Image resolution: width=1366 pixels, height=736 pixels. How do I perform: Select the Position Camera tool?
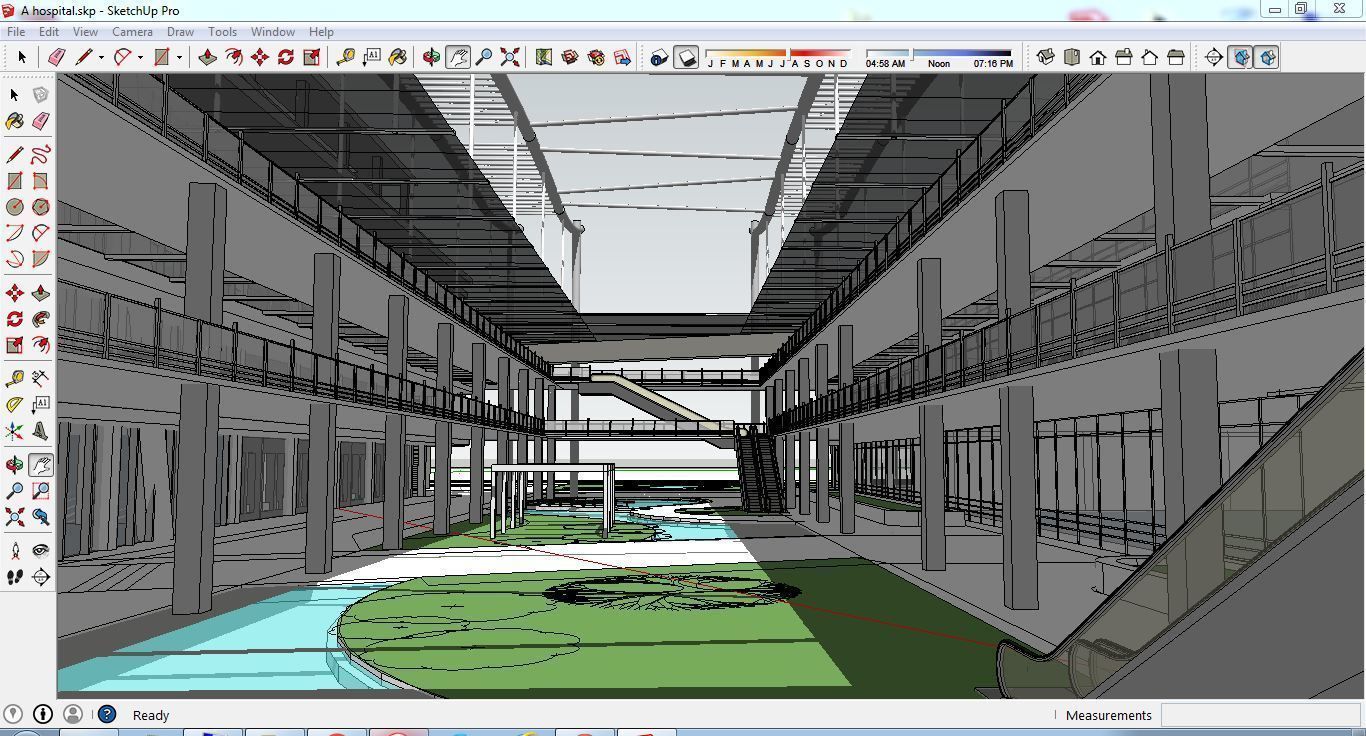tap(15, 551)
